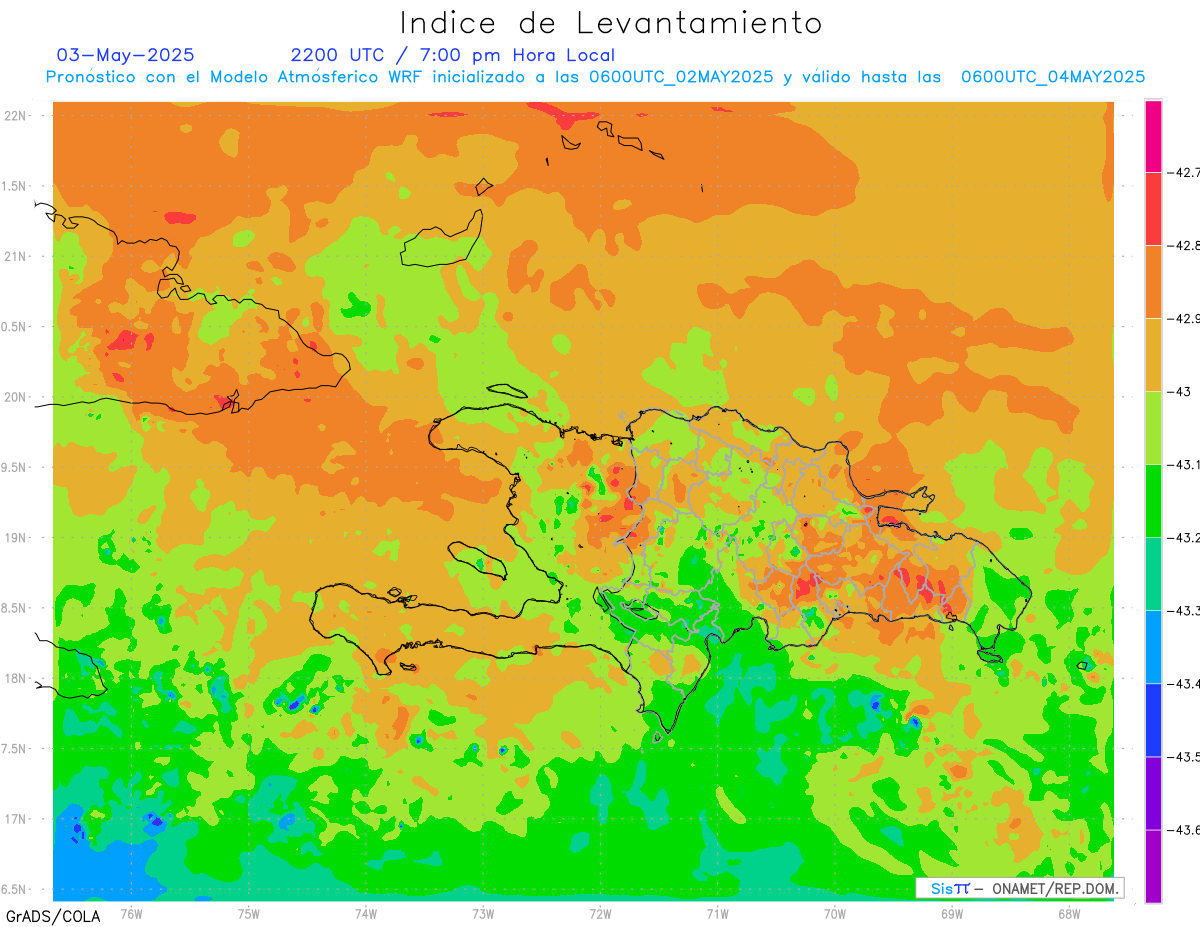This screenshot has width=1200, height=927.
Task: Click the '71W' longitude label
Action: click(717, 913)
